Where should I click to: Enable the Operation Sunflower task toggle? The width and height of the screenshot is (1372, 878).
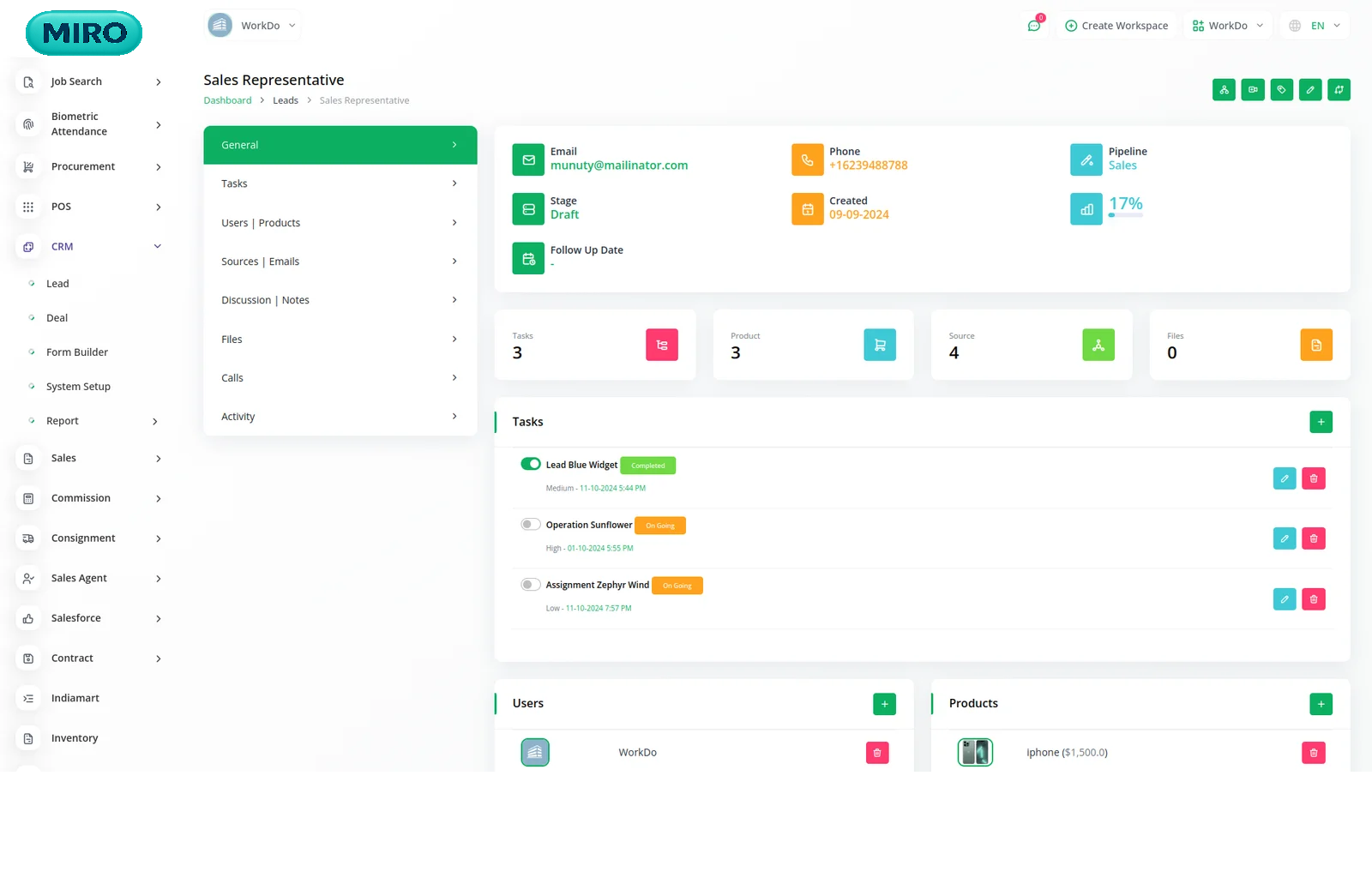tap(531, 524)
